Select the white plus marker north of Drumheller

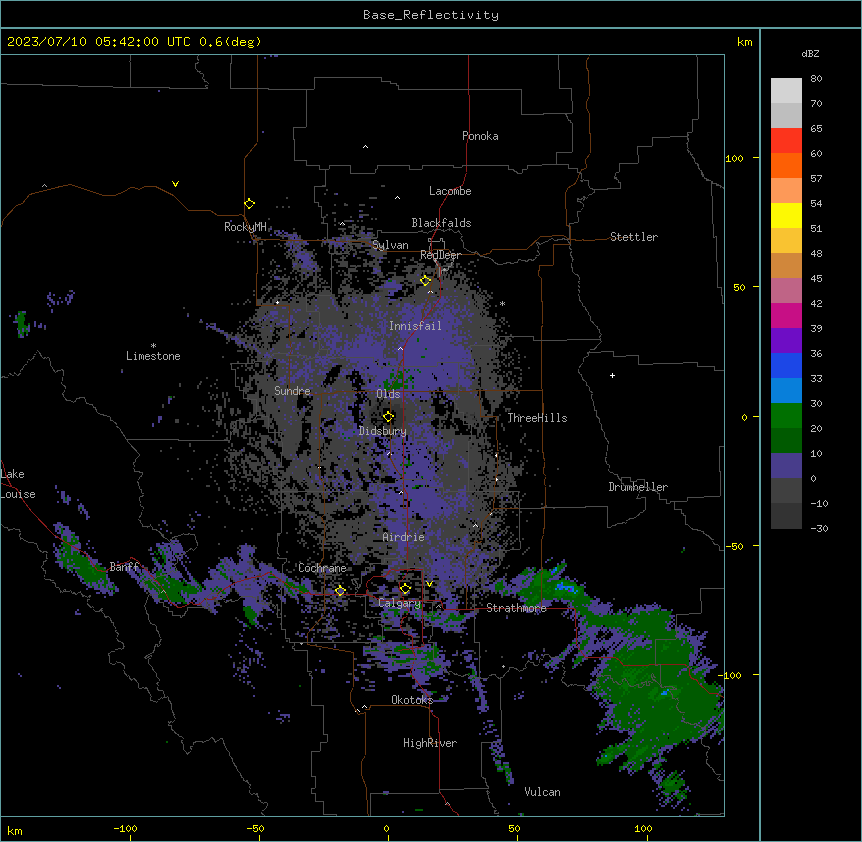pyautogui.click(x=612, y=375)
